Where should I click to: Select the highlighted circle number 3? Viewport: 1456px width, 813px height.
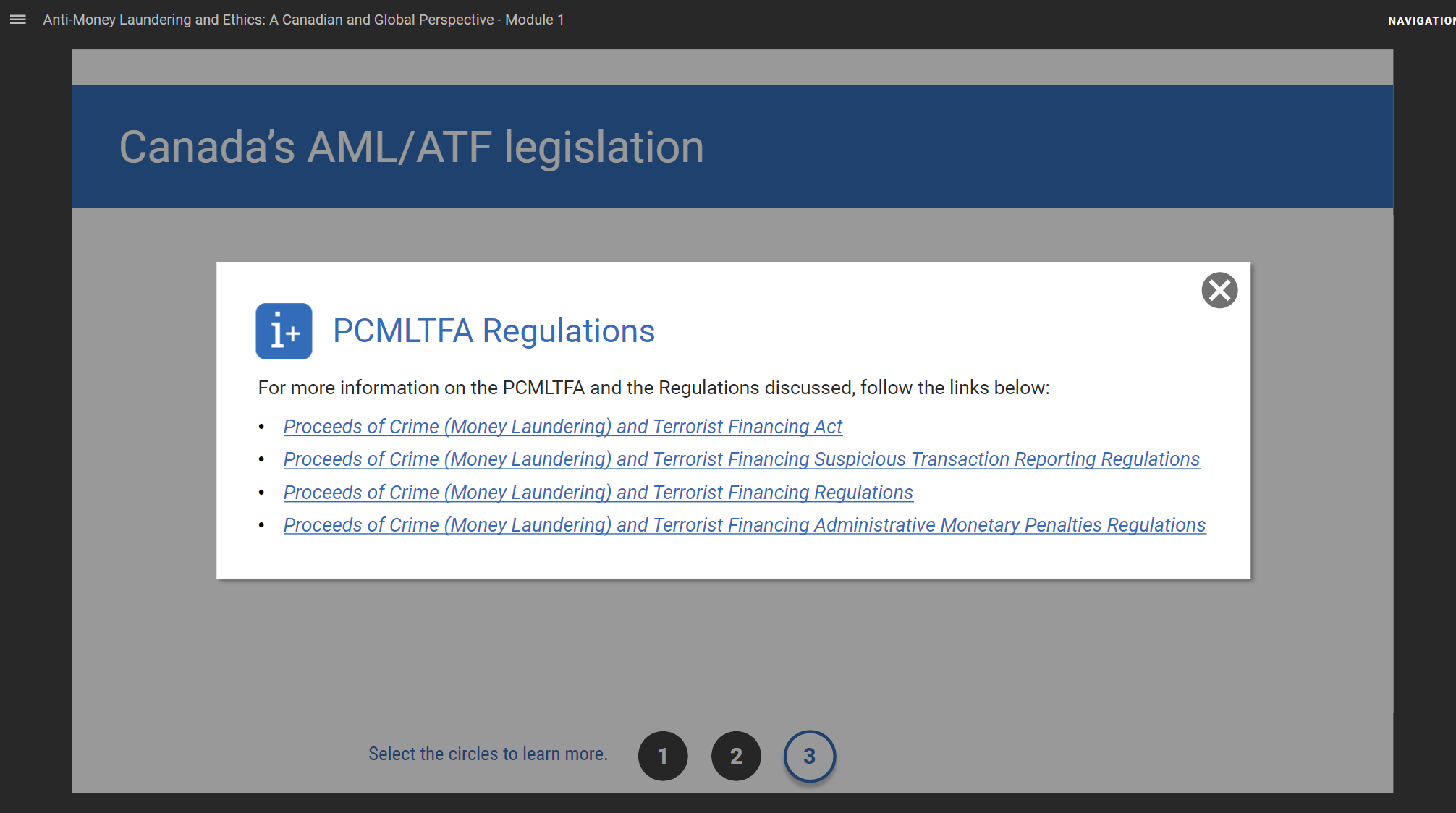[809, 756]
